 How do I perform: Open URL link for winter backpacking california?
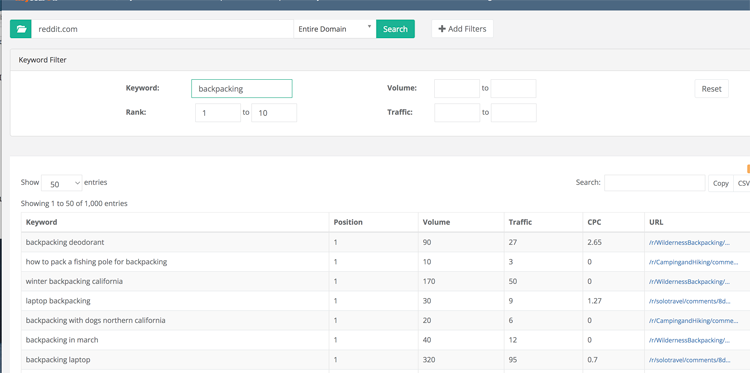pyautogui.click(x=689, y=282)
